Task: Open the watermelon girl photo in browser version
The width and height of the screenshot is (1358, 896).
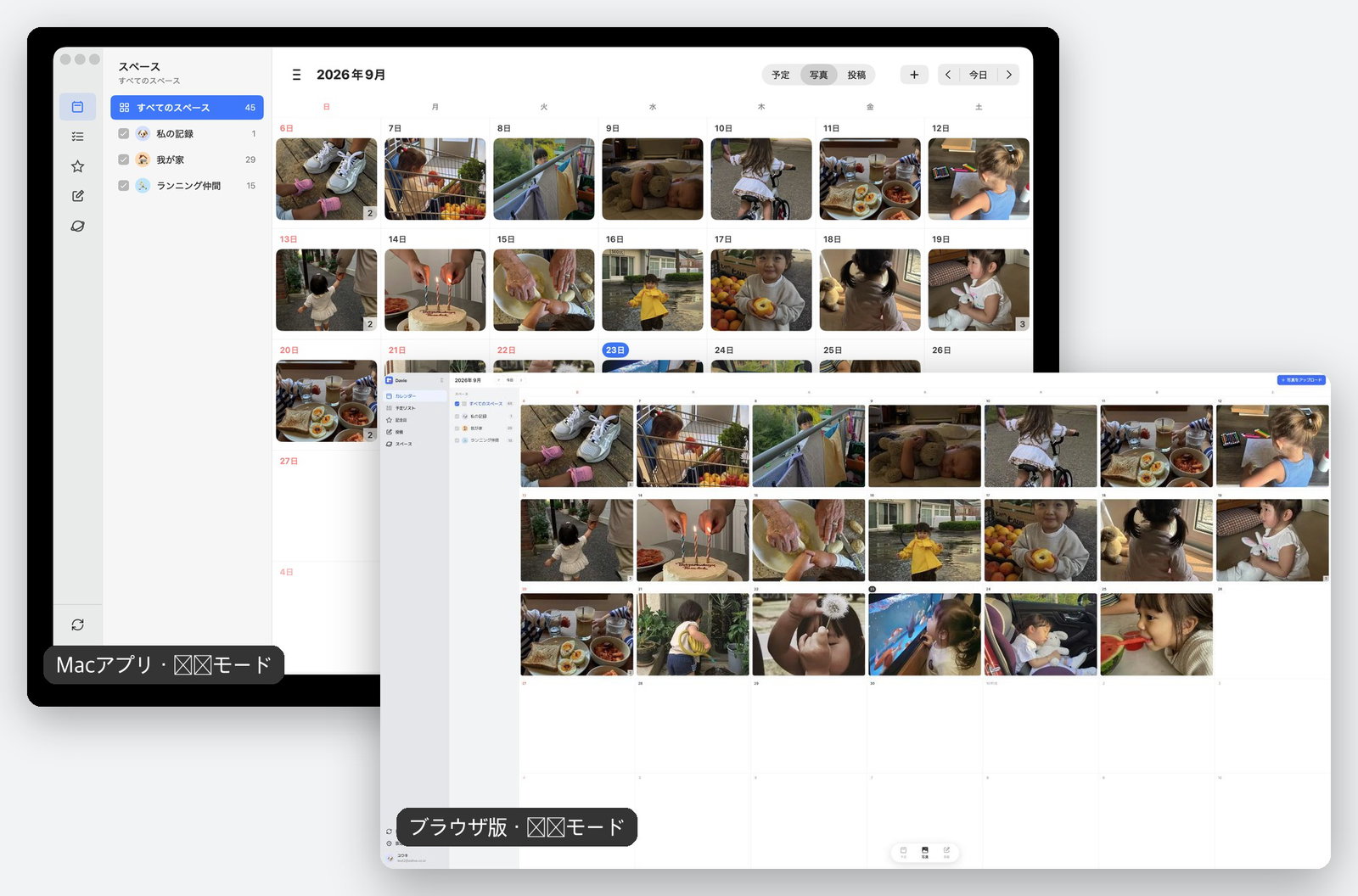Action: (1156, 635)
